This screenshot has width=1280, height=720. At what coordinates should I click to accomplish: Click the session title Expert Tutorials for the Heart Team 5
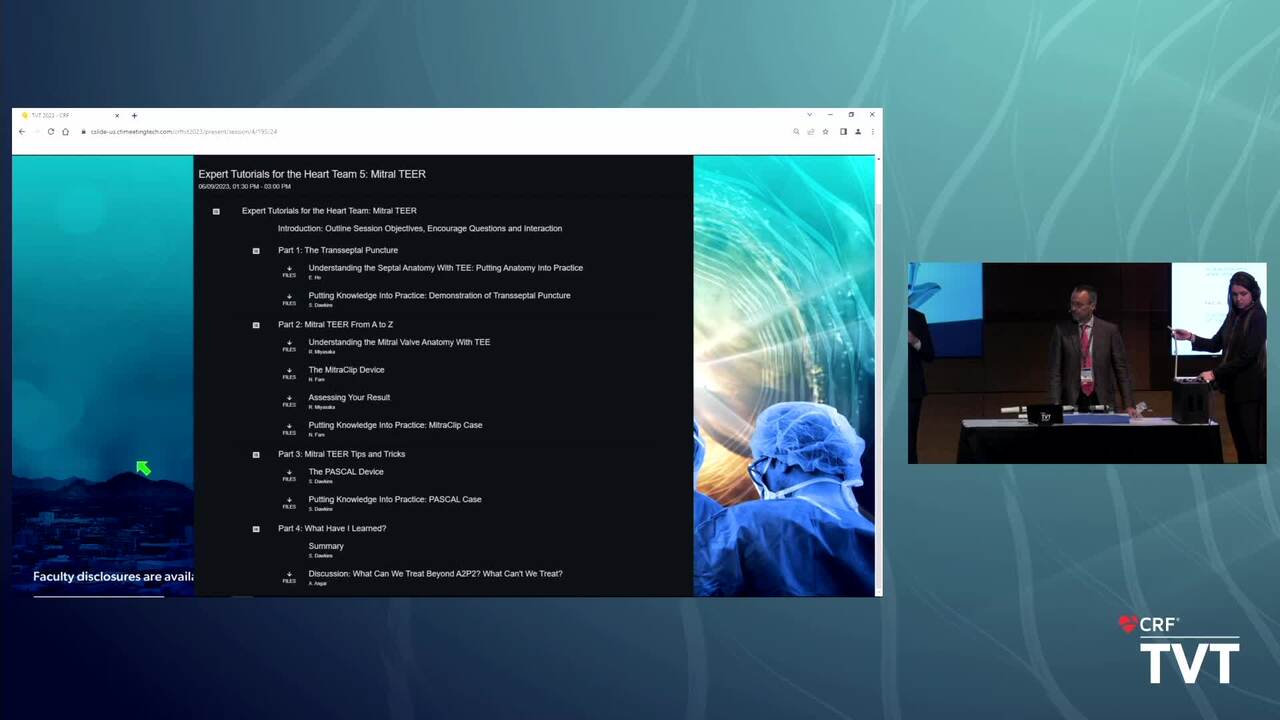[312, 174]
